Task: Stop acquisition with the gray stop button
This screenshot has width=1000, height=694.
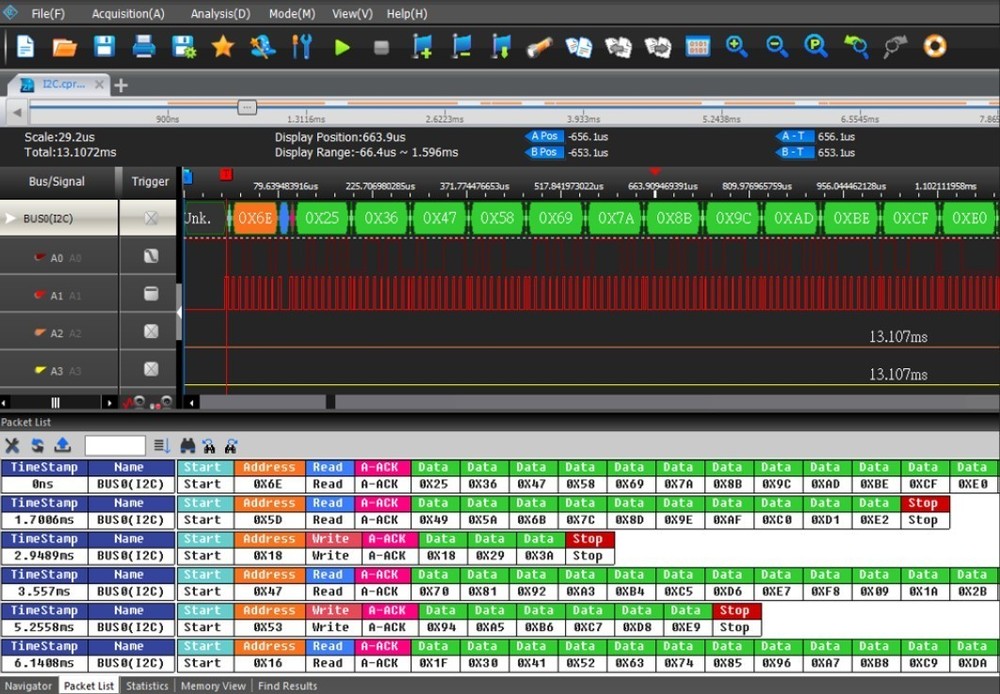Action: point(381,47)
